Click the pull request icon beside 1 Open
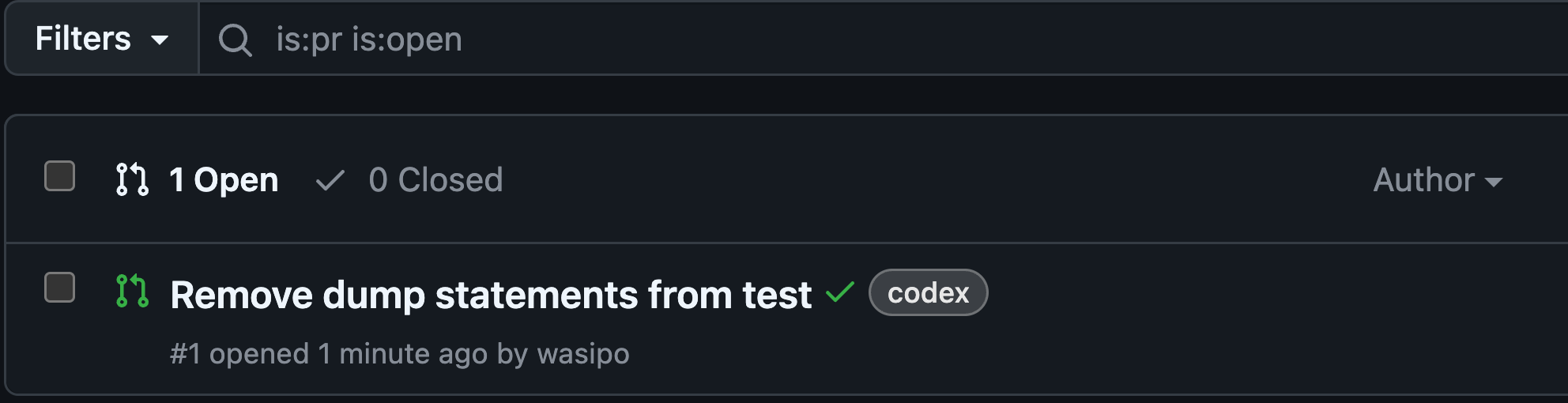 [132, 179]
